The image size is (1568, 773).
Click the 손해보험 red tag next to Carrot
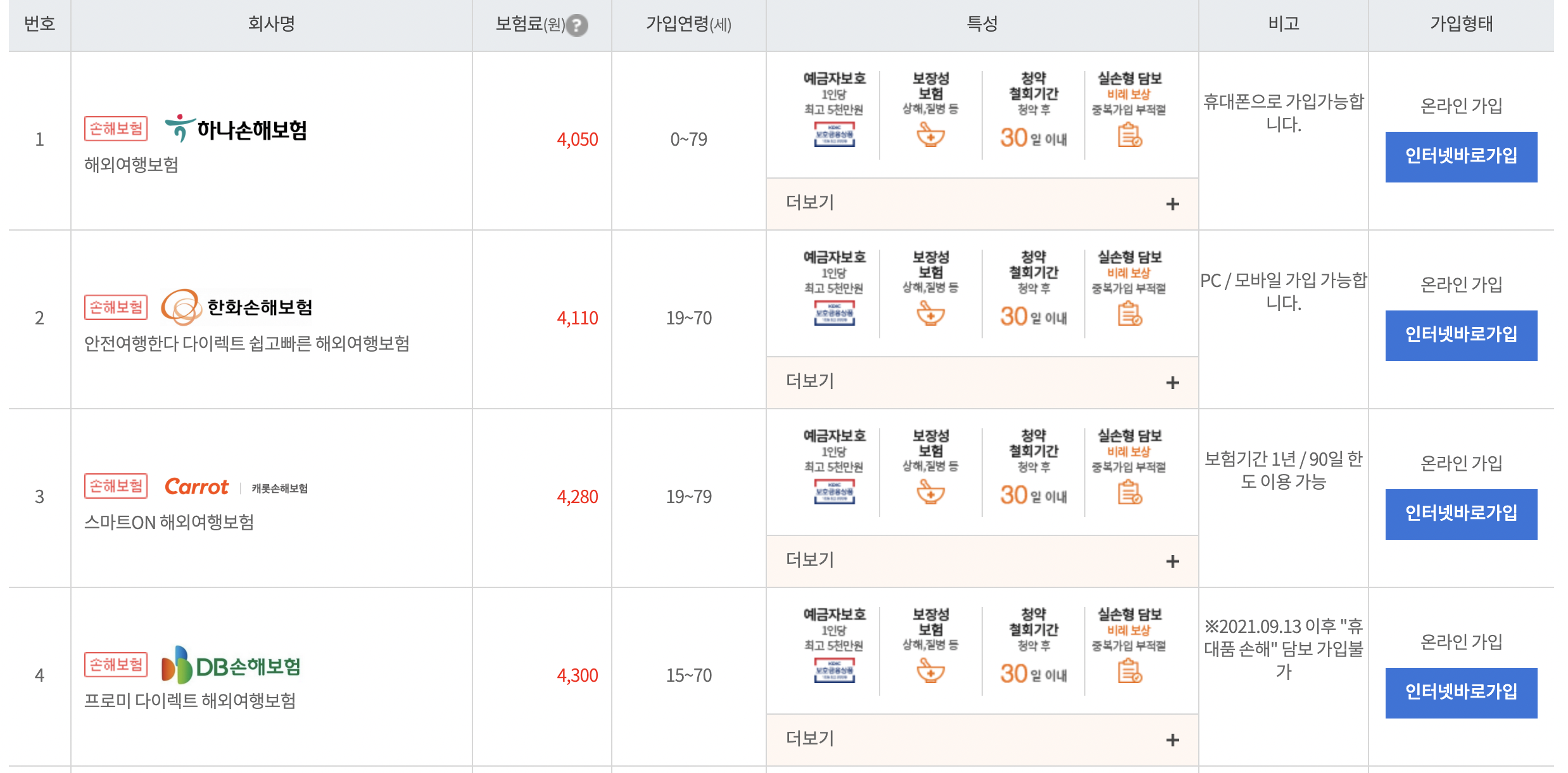pos(116,485)
